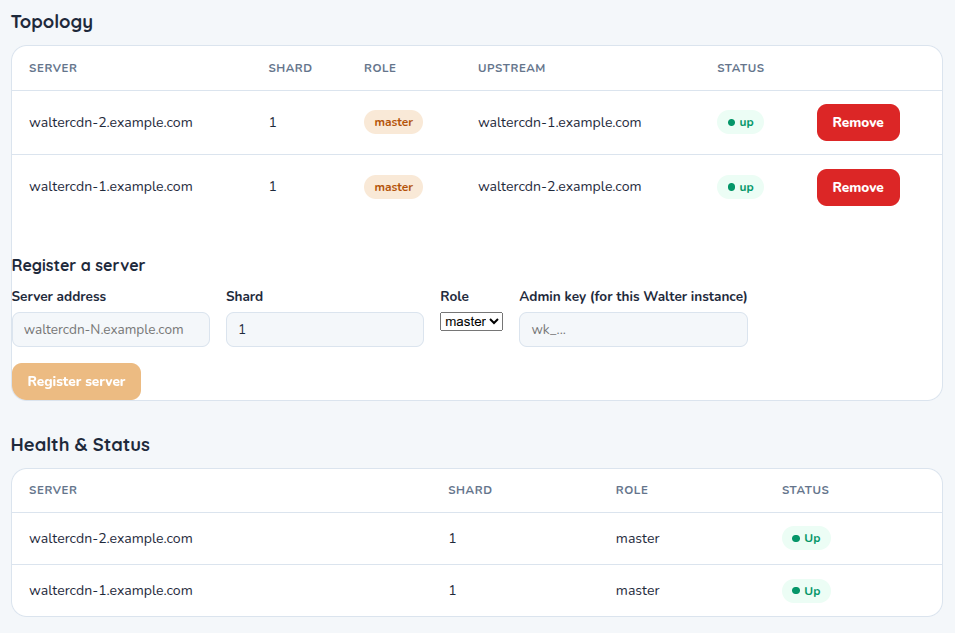Select waltercdn-2.example.com in the Health & Status table
The width and height of the screenshot is (955, 633).
pos(111,539)
